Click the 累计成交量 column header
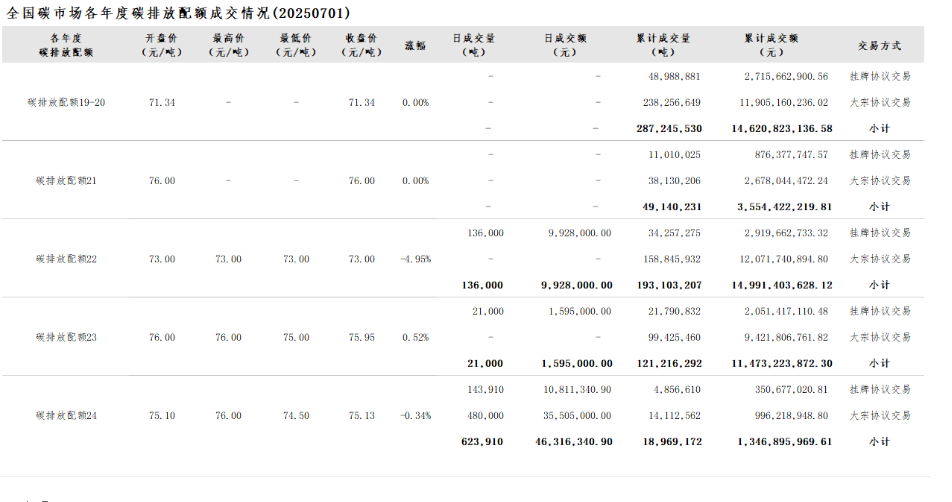The height and width of the screenshot is (502, 952). [662, 45]
